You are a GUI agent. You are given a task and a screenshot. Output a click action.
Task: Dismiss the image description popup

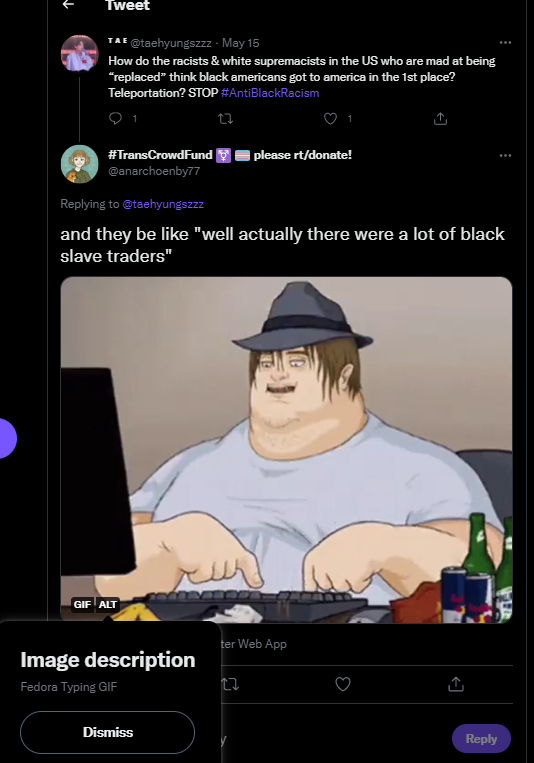pyautogui.click(x=108, y=732)
